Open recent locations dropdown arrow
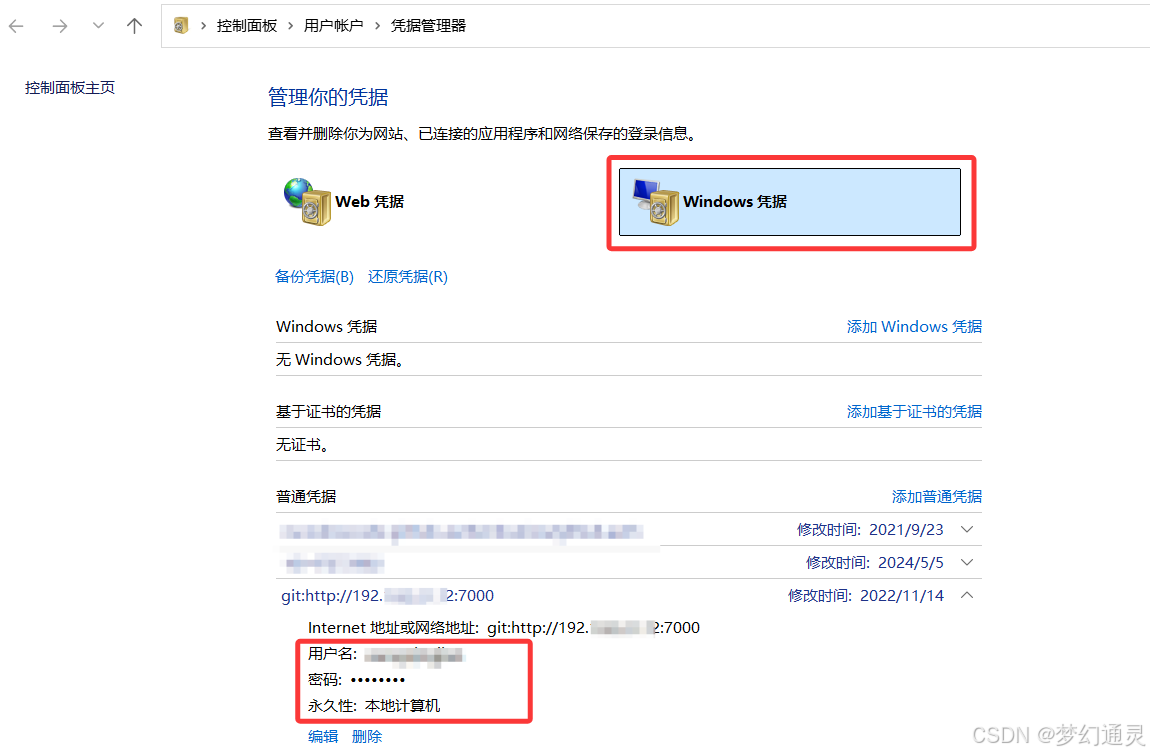The image size is (1150, 755). [98, 26]
